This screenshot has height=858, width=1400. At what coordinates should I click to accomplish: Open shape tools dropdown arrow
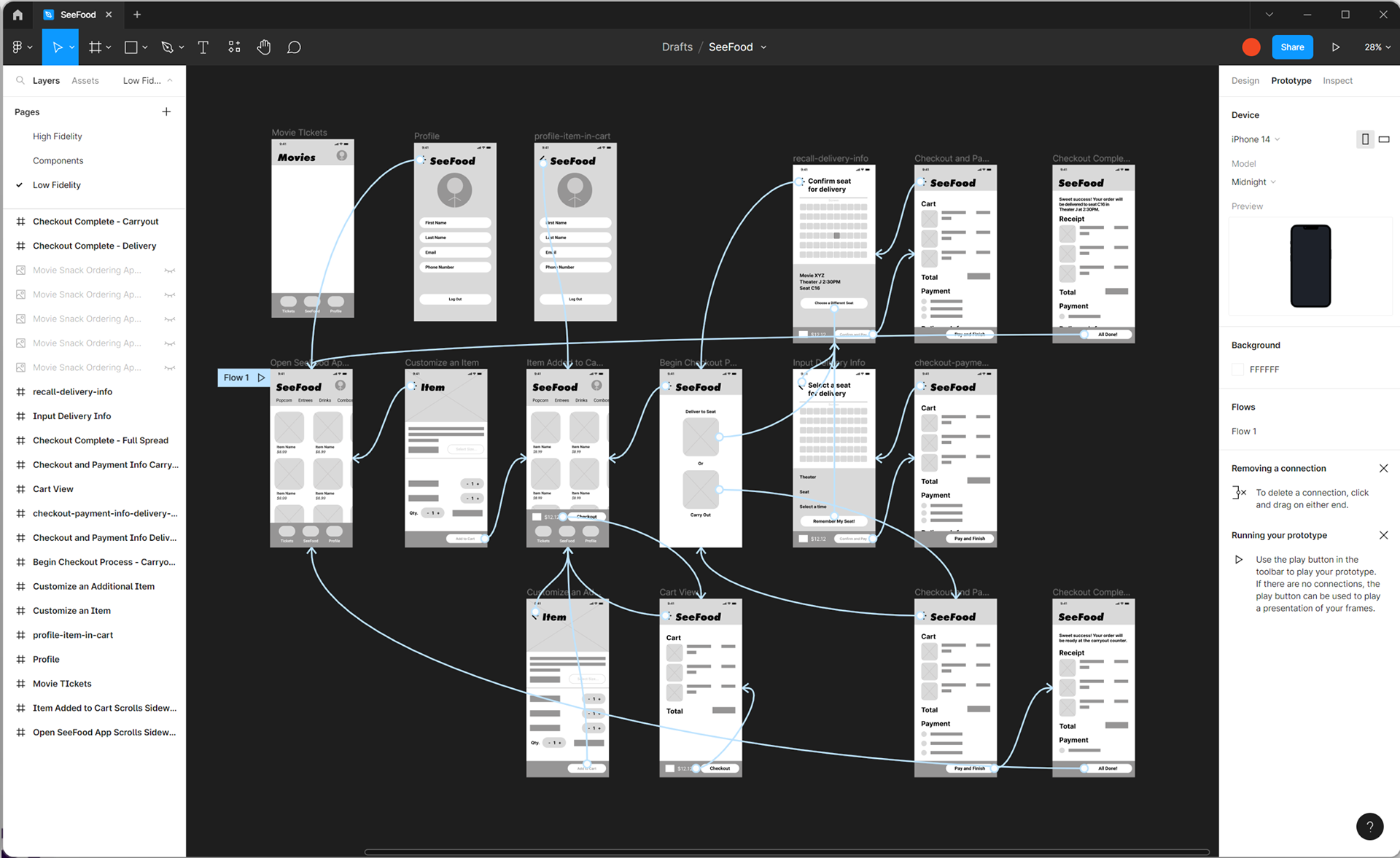tap(145, 47)
